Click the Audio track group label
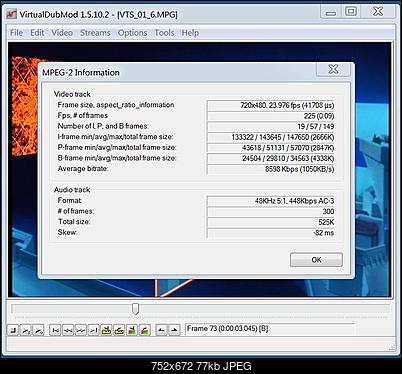The height and width of the screenshot is (374, 402). (72, 190)
